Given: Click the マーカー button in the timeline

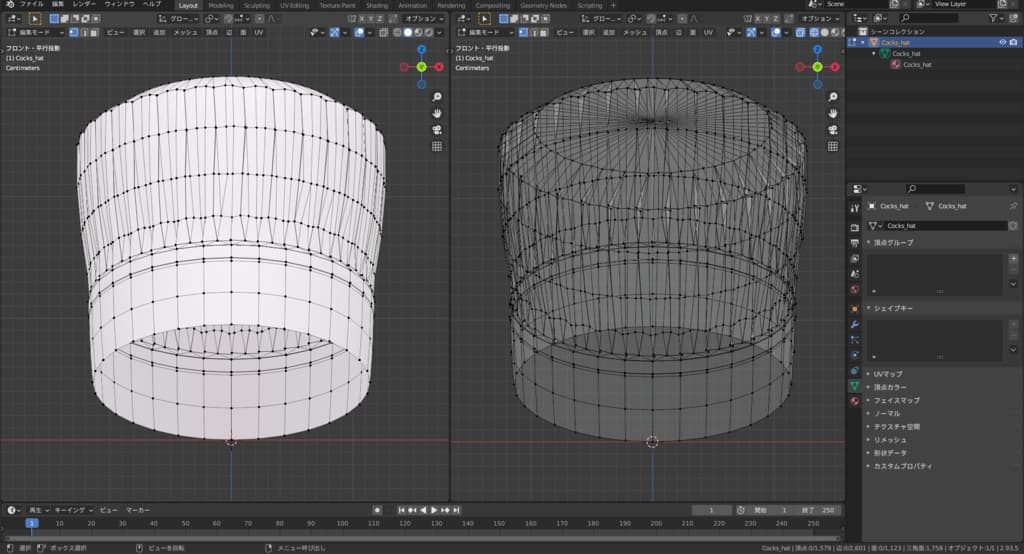Looking at the screenshot, I should click(x=137, y=510).
